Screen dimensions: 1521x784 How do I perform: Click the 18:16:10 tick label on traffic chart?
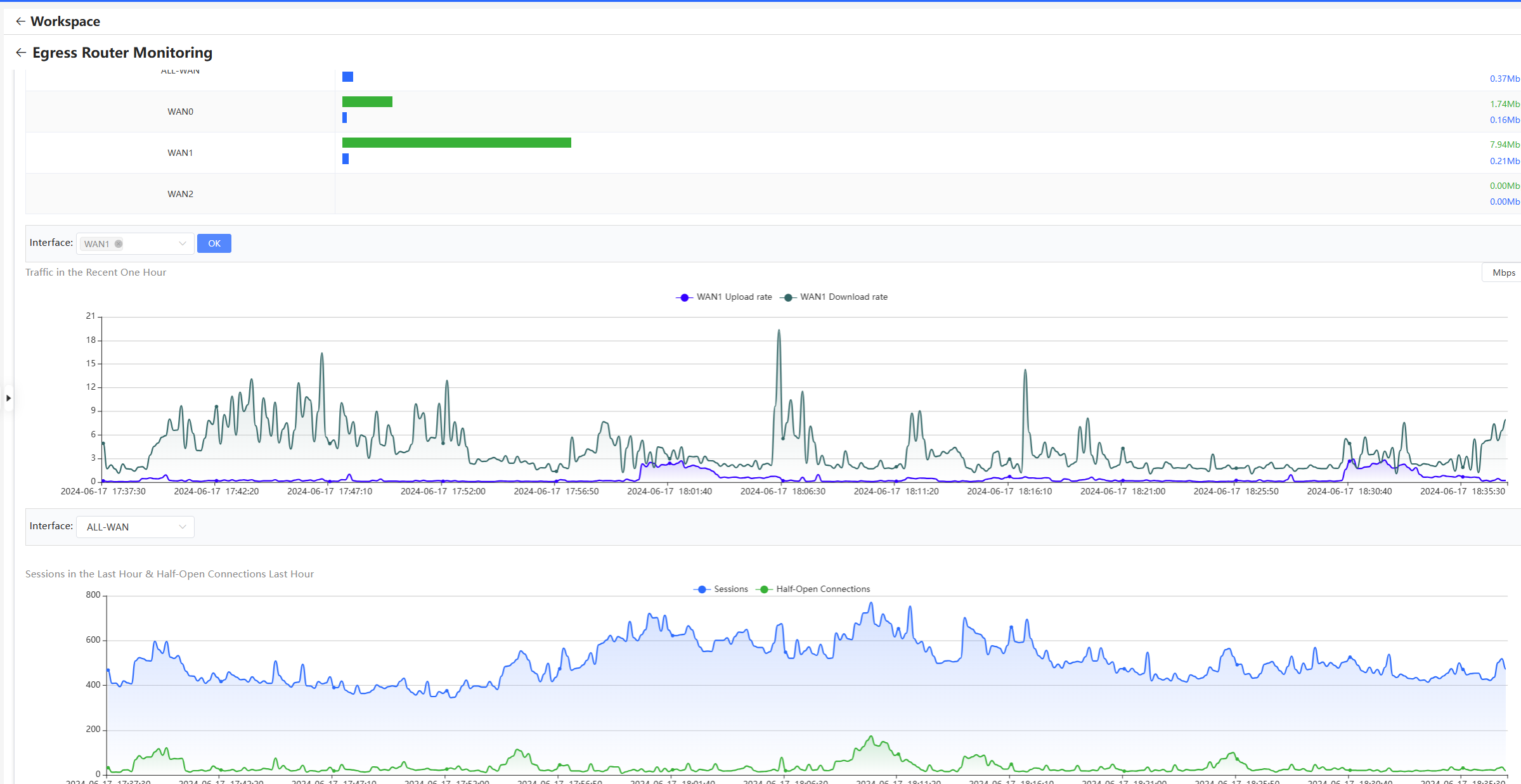pyautogui.click(x=1009, y=491)
